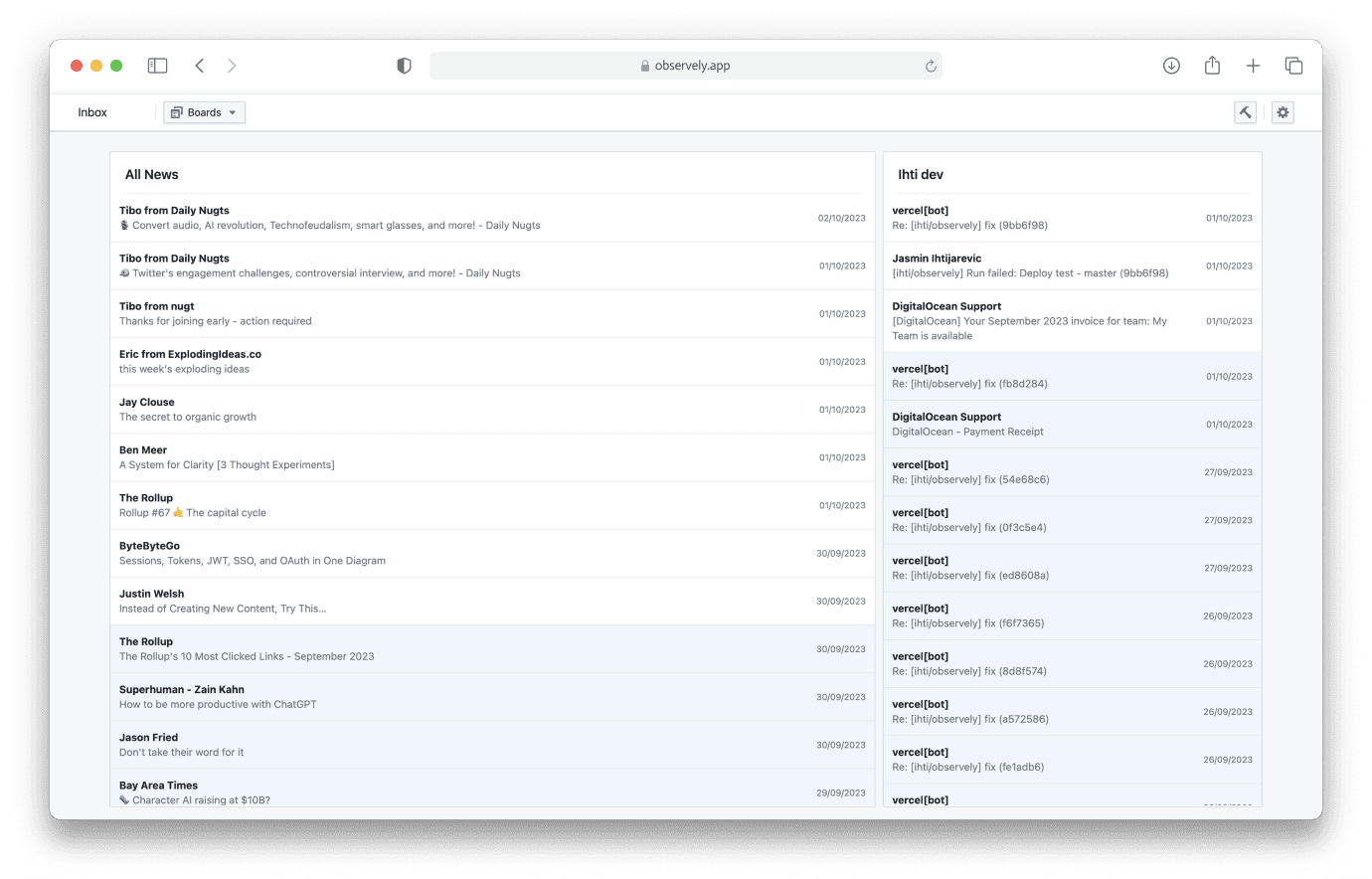
Task: Expand the Boards dropdown
Action: (x=204, y=112)
